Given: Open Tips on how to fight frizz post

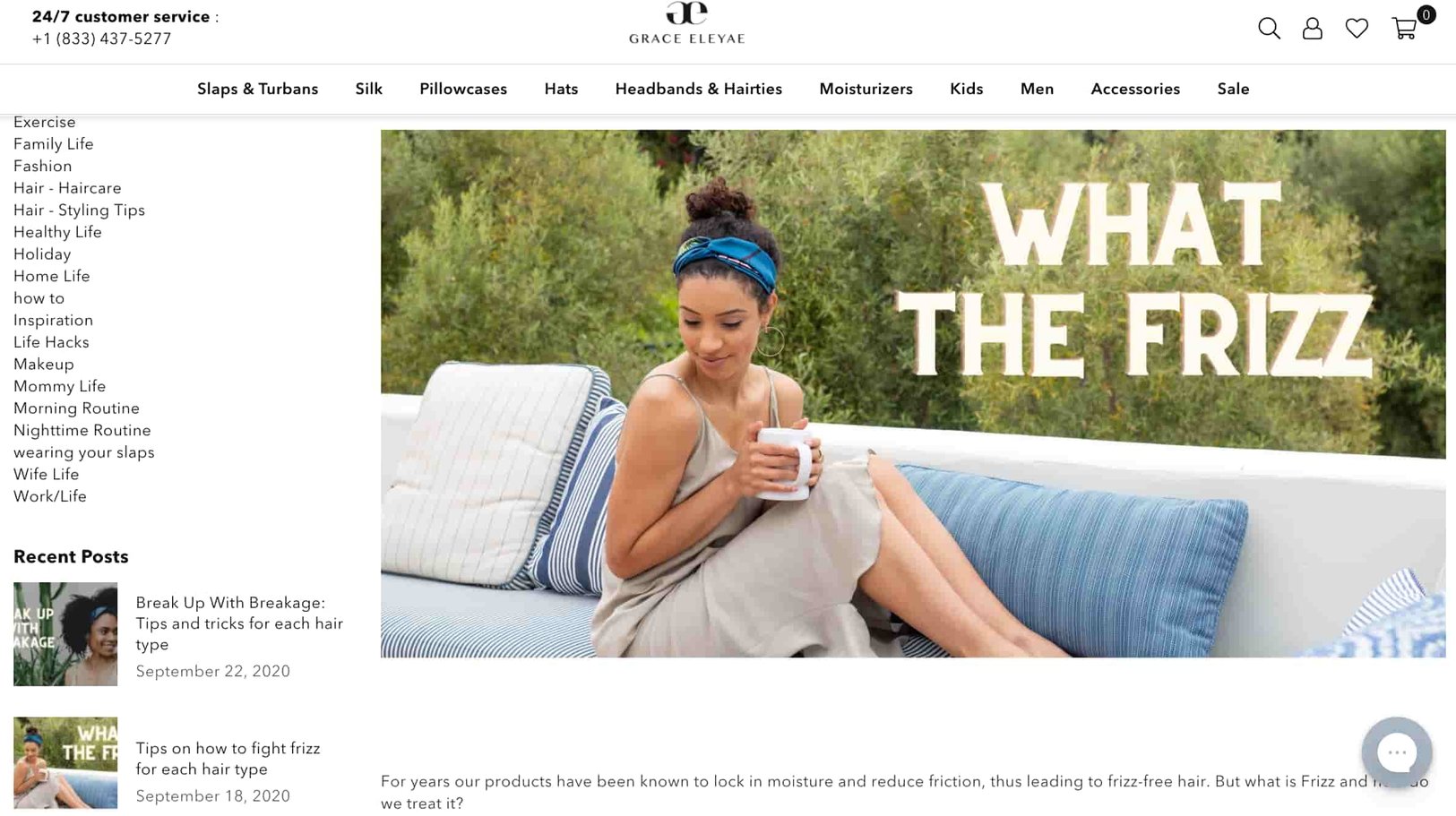Looking at the screenshot, I should [x=228, y=759].
